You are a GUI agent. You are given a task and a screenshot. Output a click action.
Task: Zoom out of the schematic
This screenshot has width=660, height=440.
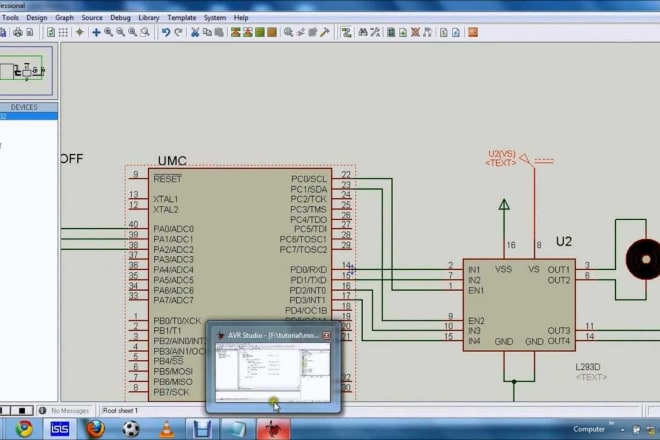click(x=120, y=32)
